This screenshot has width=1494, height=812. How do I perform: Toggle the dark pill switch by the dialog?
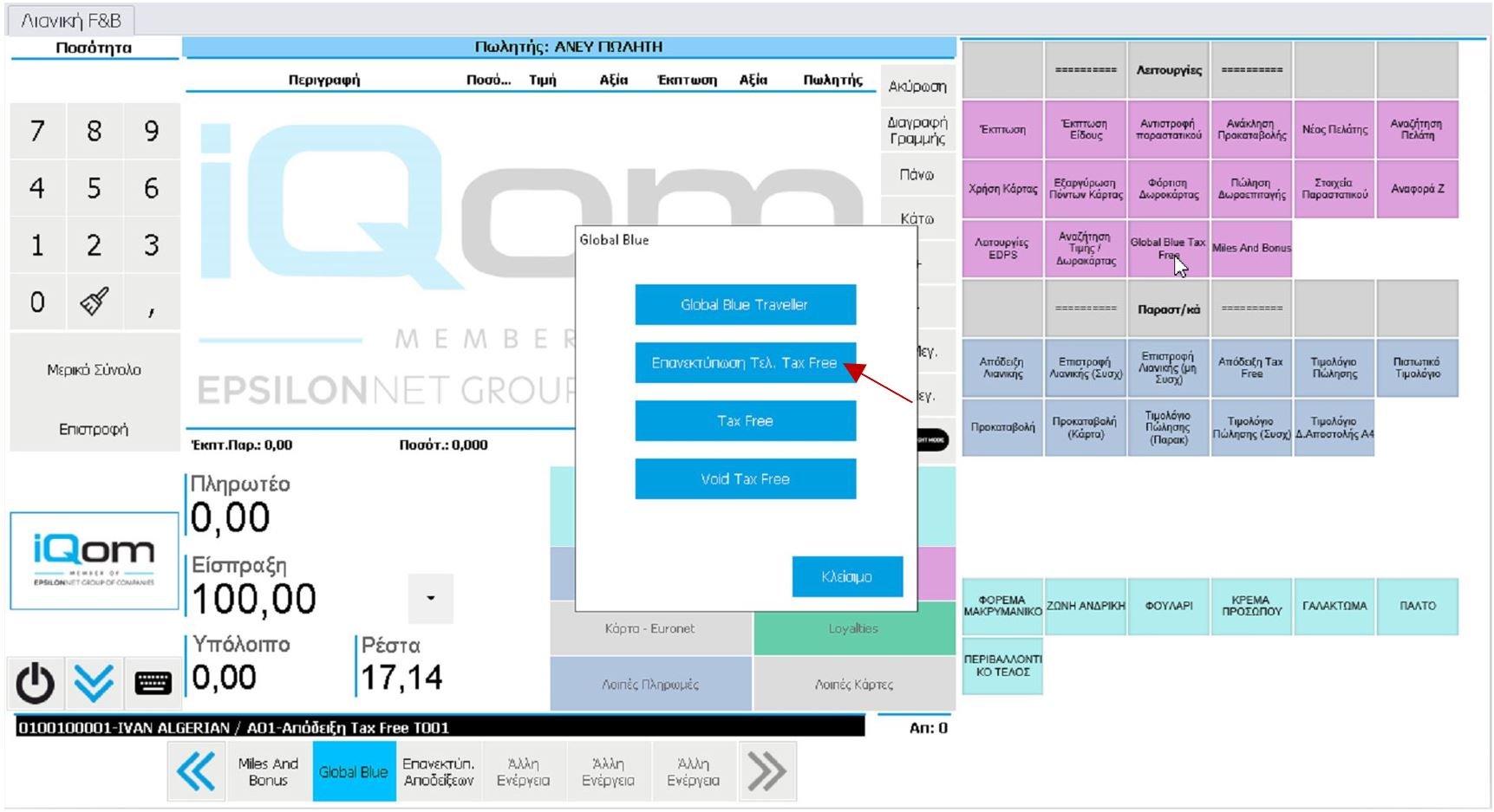933,439
